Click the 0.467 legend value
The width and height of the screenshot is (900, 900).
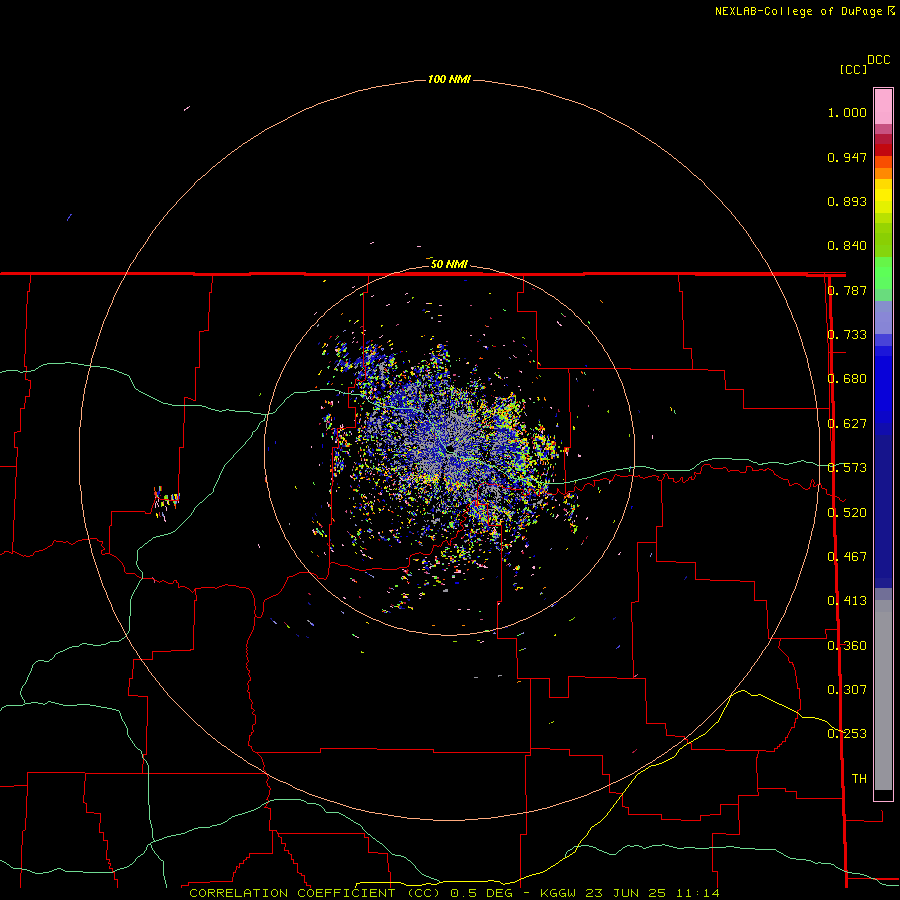pyautogui.click(x=847, y=557)
